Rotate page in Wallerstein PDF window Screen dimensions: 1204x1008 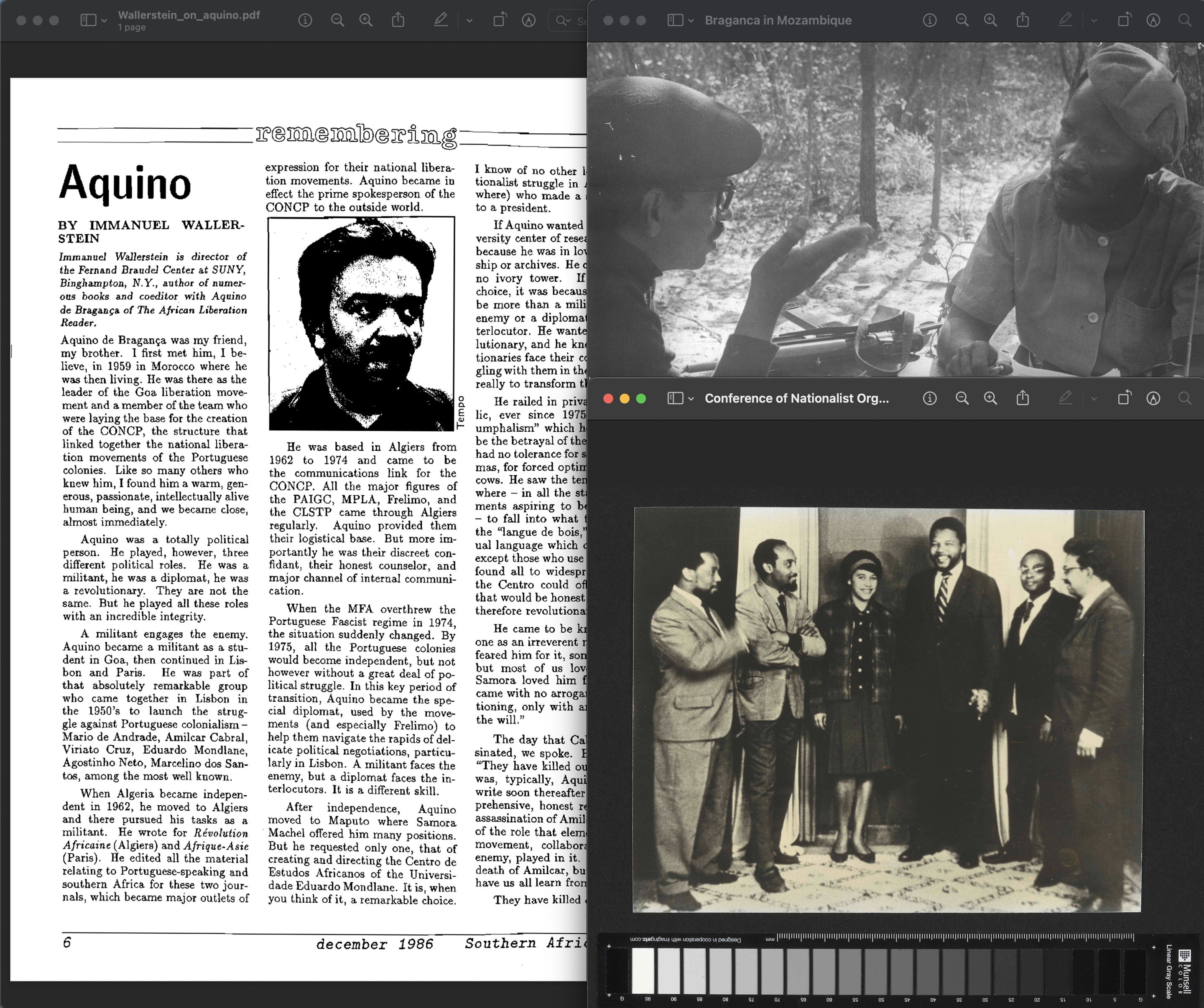point(500,20)
